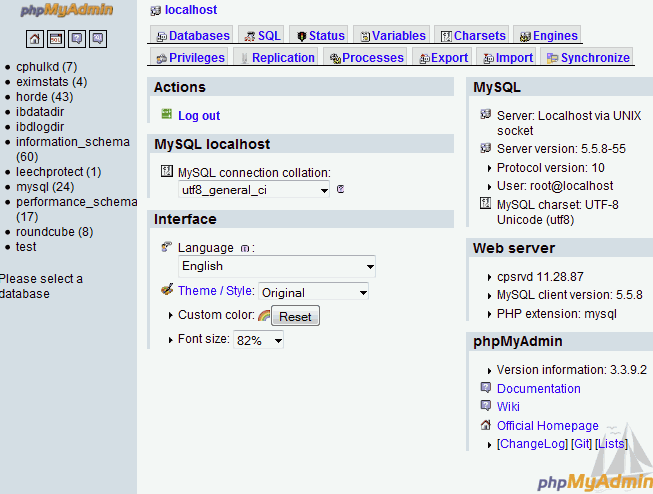Viewport: 653px width, 494px height.
Task: Open the SQL tab
Action: [263, 36]
